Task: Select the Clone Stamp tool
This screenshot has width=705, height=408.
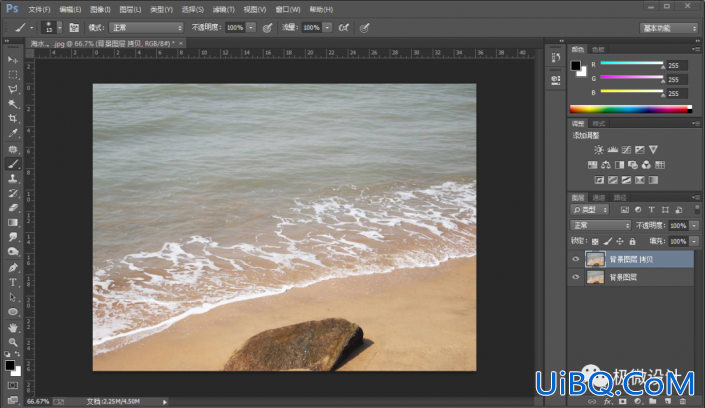Action: [x=13, y=179]
